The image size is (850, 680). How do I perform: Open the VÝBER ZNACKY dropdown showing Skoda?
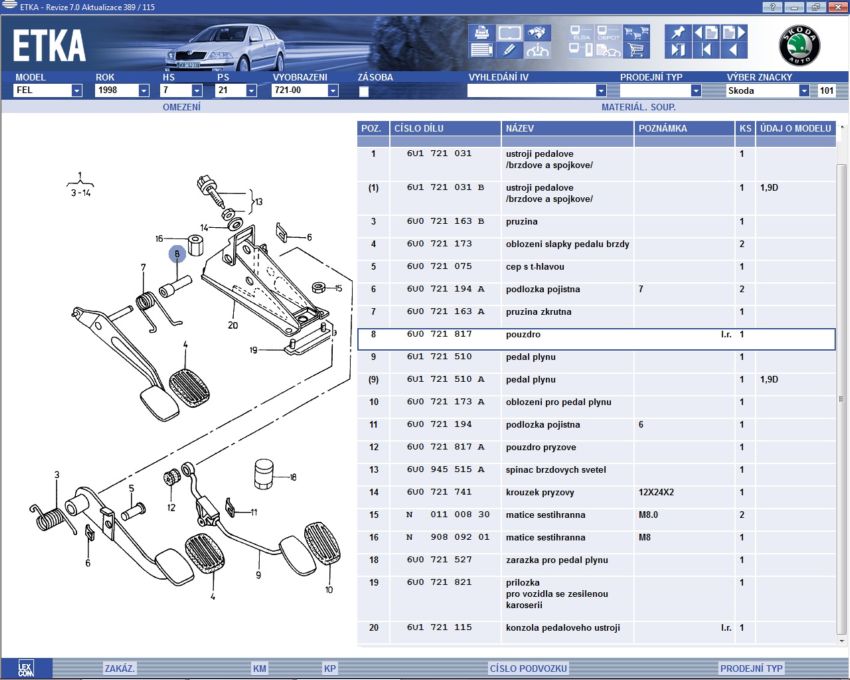click(767, 91)
